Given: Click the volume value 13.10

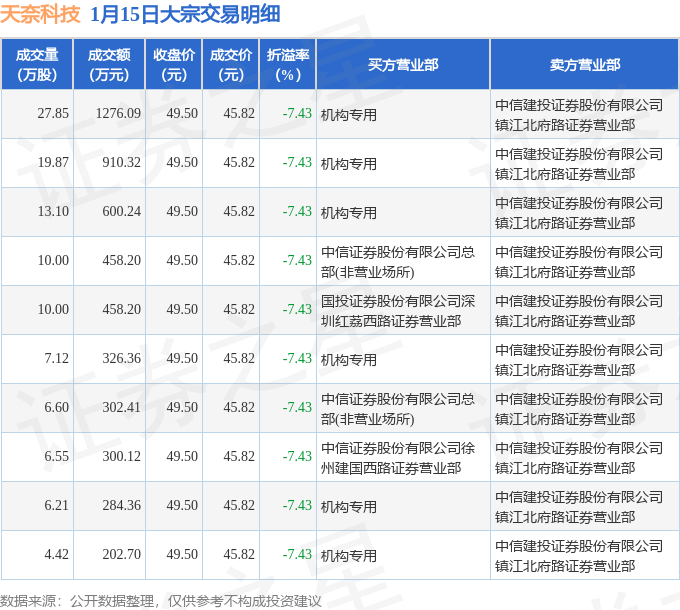Looking at the screenshot, I should 53,212.
